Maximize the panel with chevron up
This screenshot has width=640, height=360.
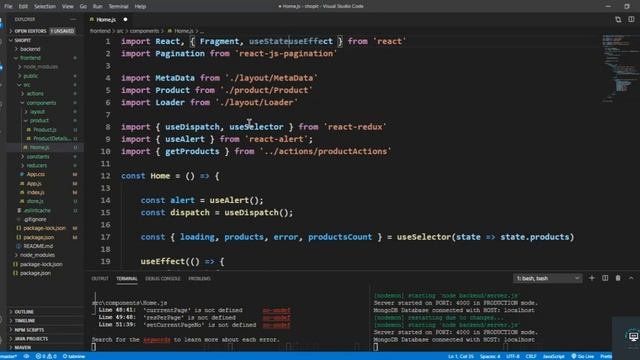(x=631, y=278)
